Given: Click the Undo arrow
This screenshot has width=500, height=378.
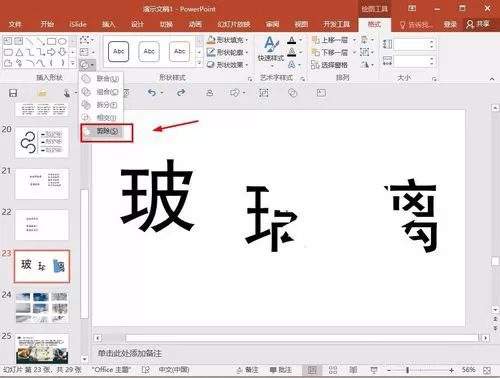Looking at the screenshot, I should tap(152, 93).
